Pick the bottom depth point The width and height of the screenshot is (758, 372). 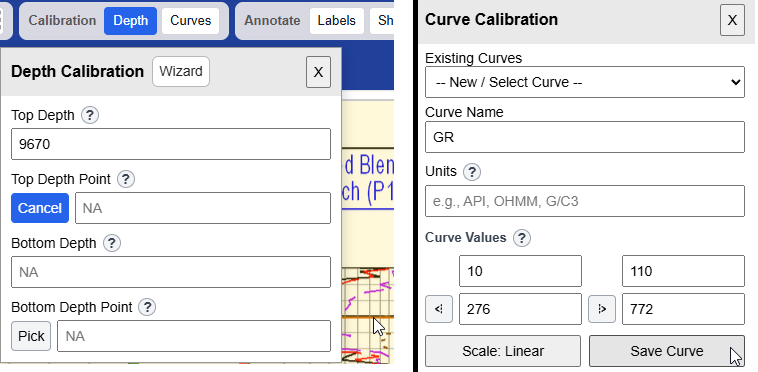click(31, 336)
